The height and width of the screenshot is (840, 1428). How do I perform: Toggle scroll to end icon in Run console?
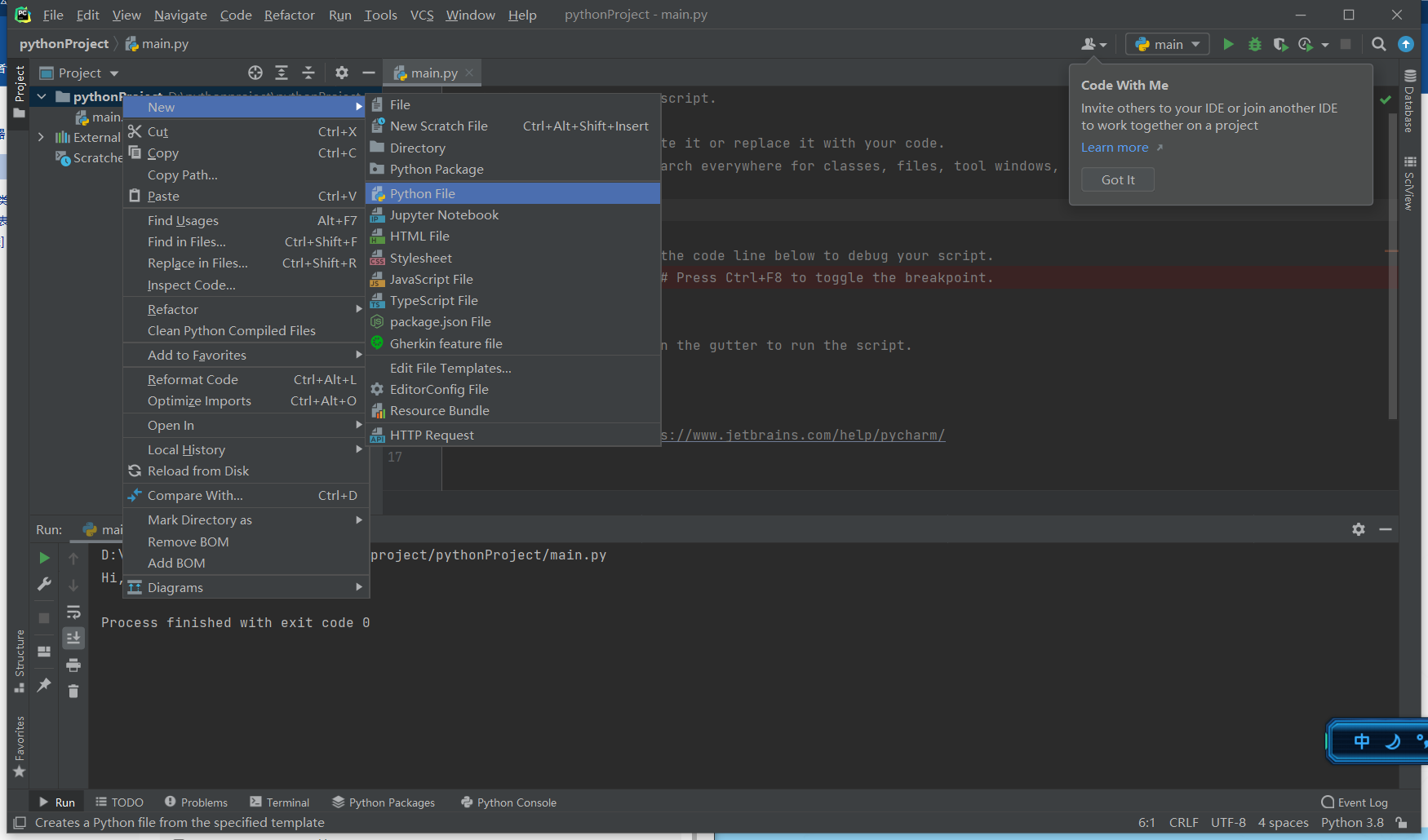[x=73, y=638]
